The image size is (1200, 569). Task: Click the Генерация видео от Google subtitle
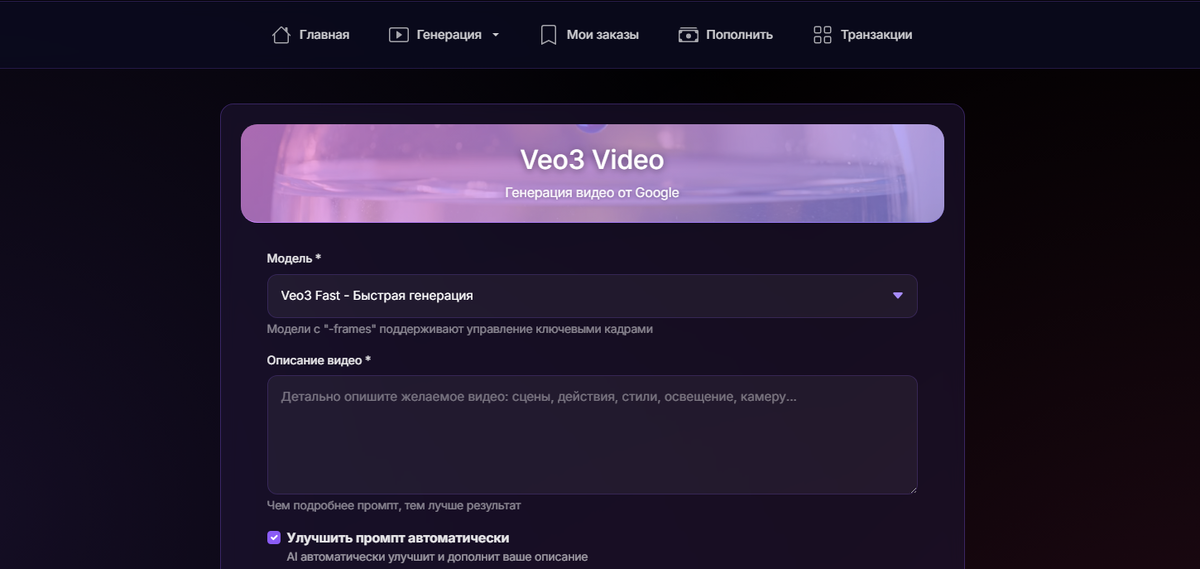[x=592, y=193]
